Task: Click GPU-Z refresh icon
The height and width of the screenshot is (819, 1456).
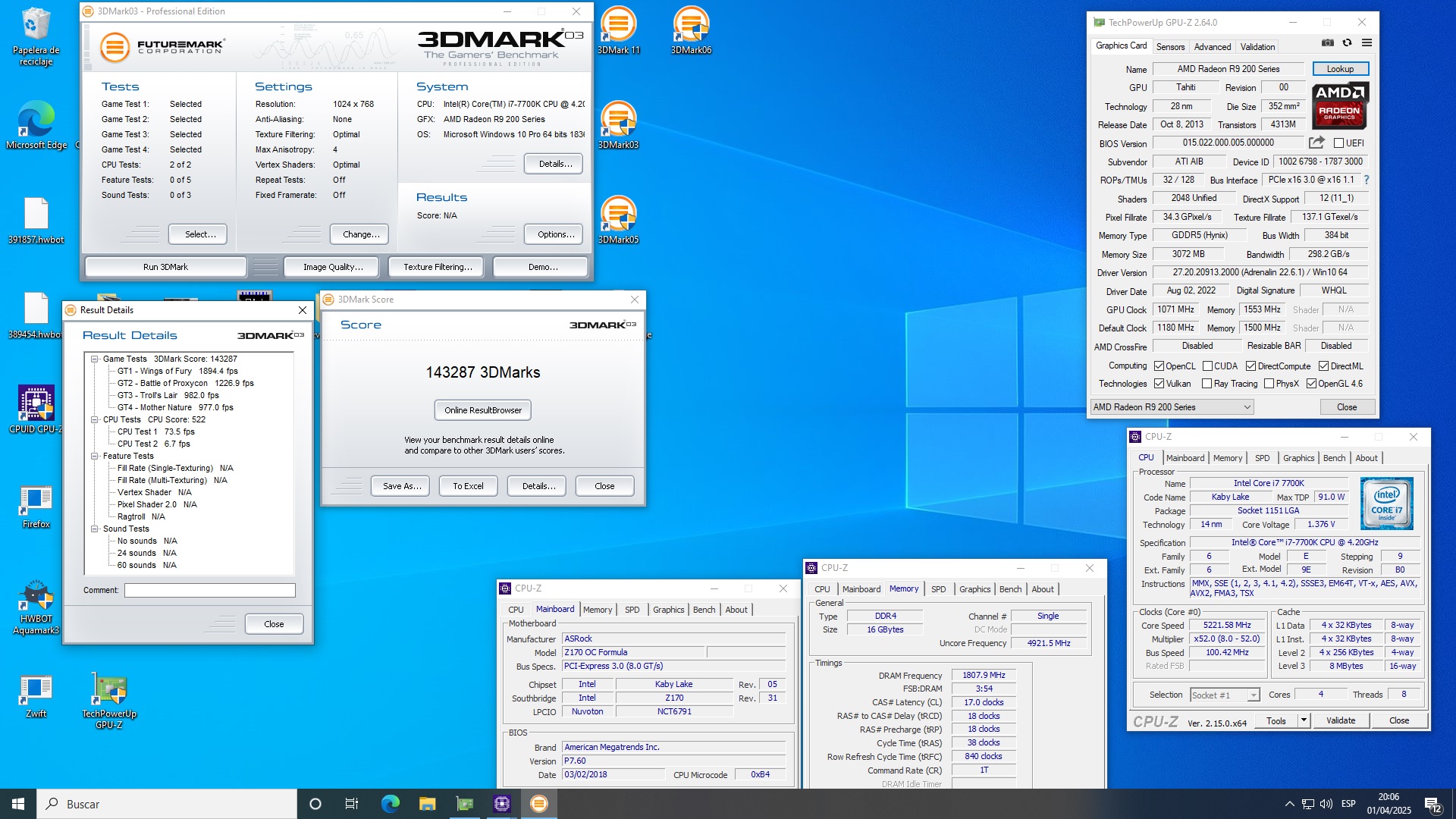Action: tap(1347, 43)
